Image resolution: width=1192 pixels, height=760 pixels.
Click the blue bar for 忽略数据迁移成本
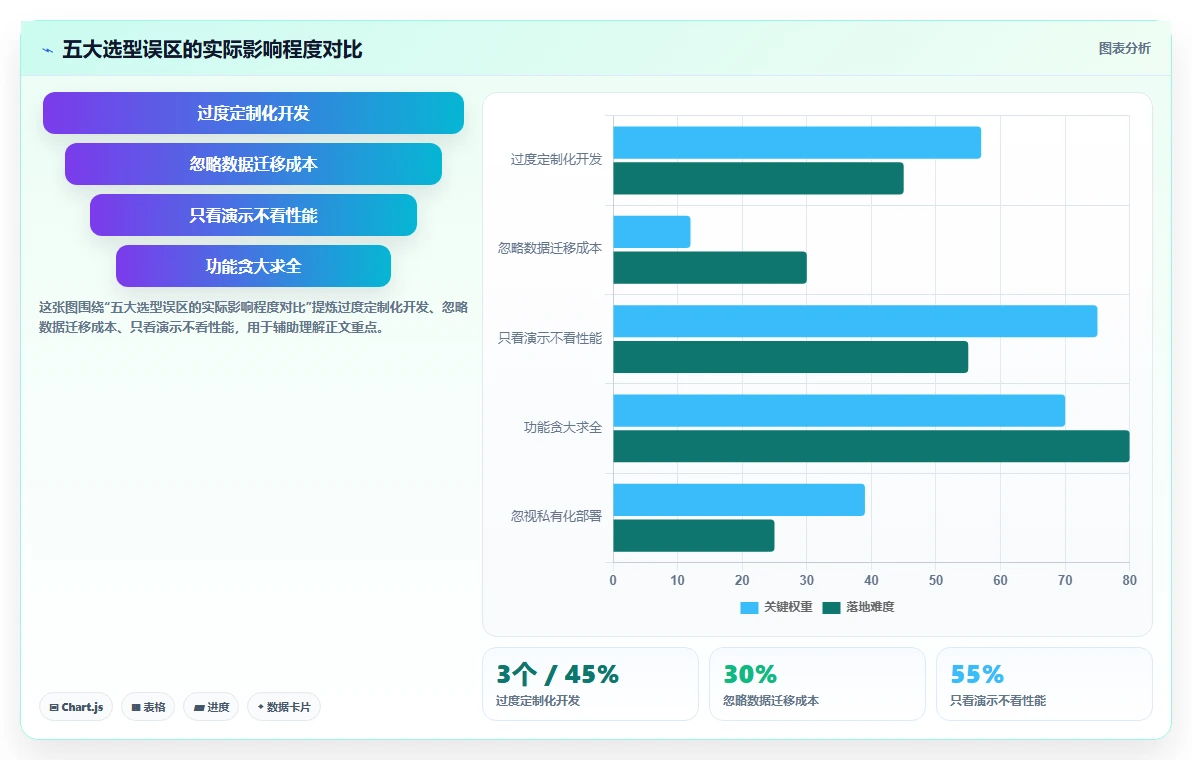(x=651, y=232)
